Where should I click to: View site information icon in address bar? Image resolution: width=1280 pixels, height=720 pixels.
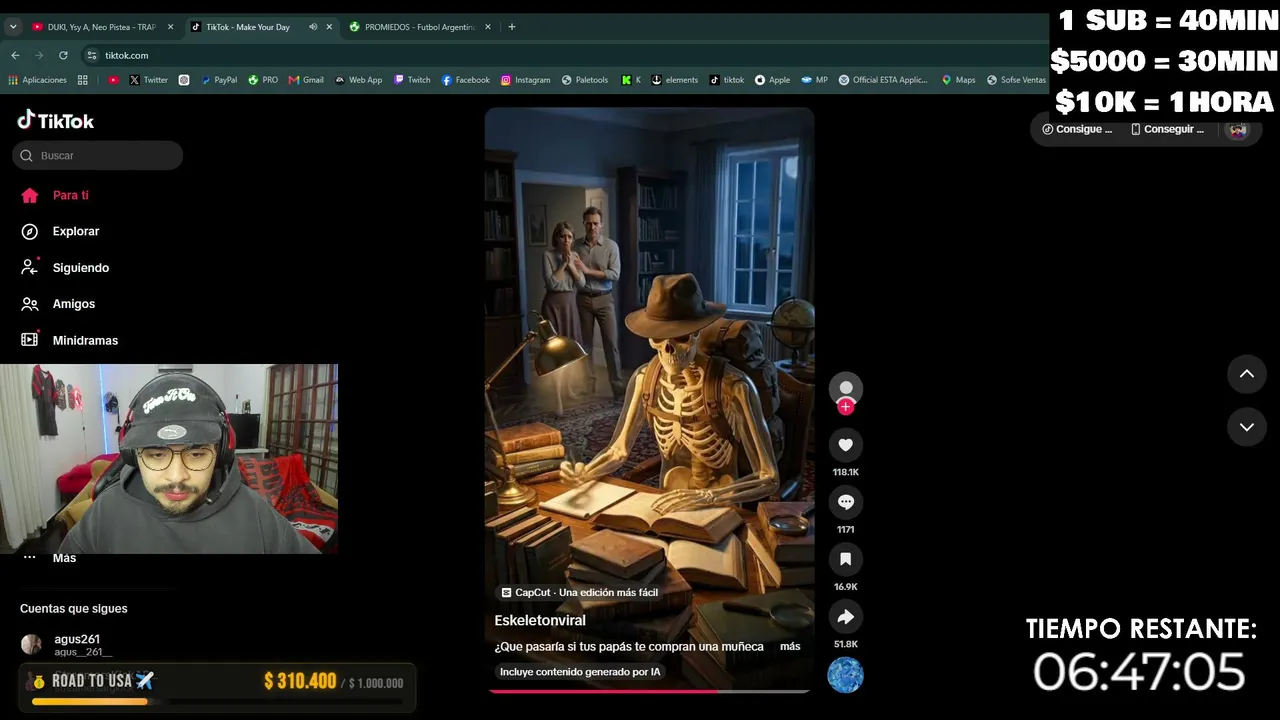tap(92, 55)
